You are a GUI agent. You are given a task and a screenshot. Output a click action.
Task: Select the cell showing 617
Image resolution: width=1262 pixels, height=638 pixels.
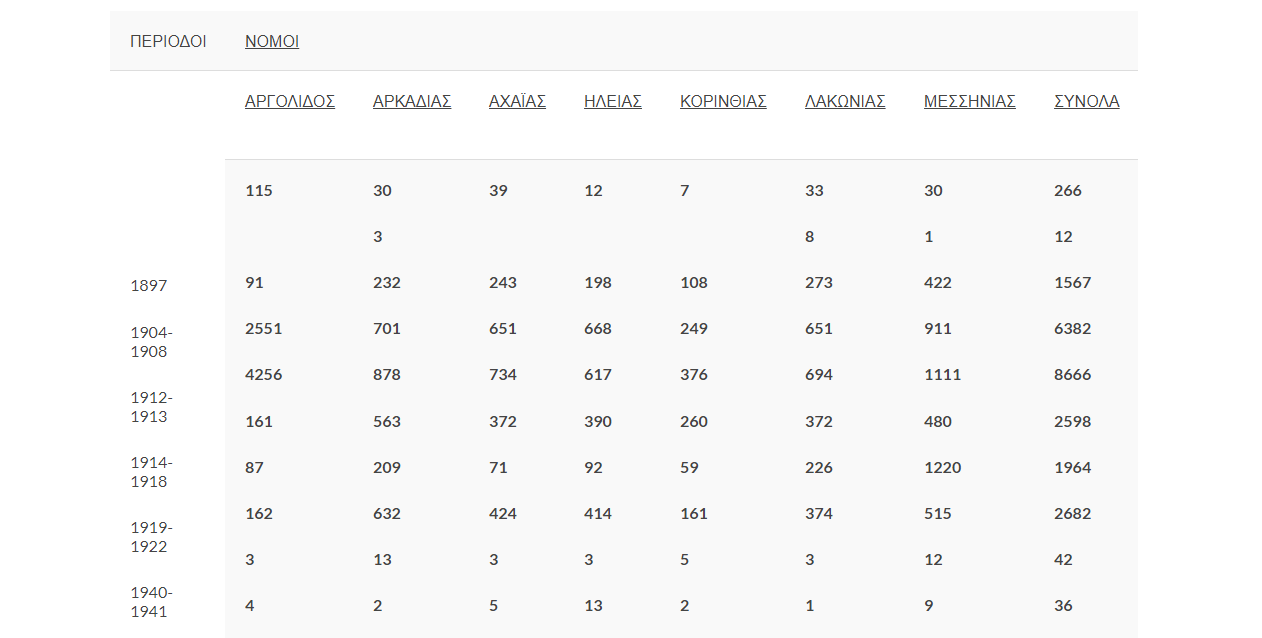(598, 375)
